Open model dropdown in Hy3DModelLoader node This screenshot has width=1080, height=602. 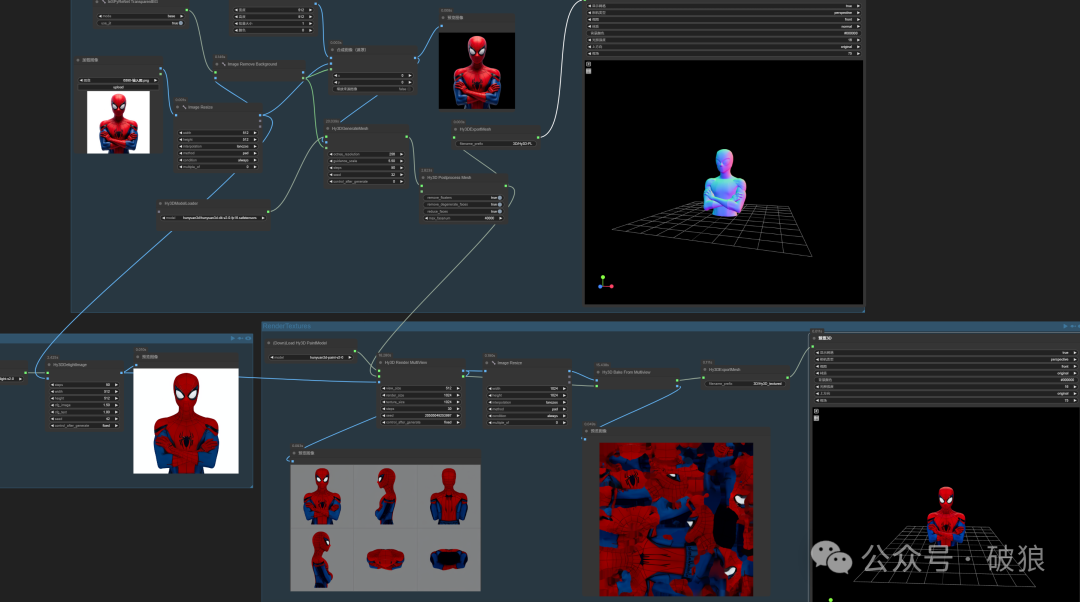click(x=214, y=218)
